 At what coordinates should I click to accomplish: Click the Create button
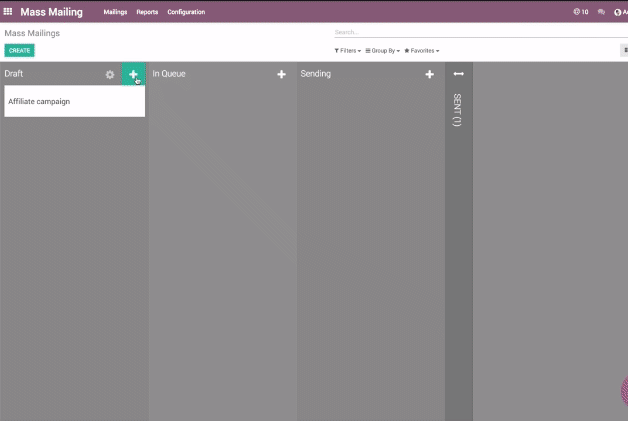(x=19, y=50)
